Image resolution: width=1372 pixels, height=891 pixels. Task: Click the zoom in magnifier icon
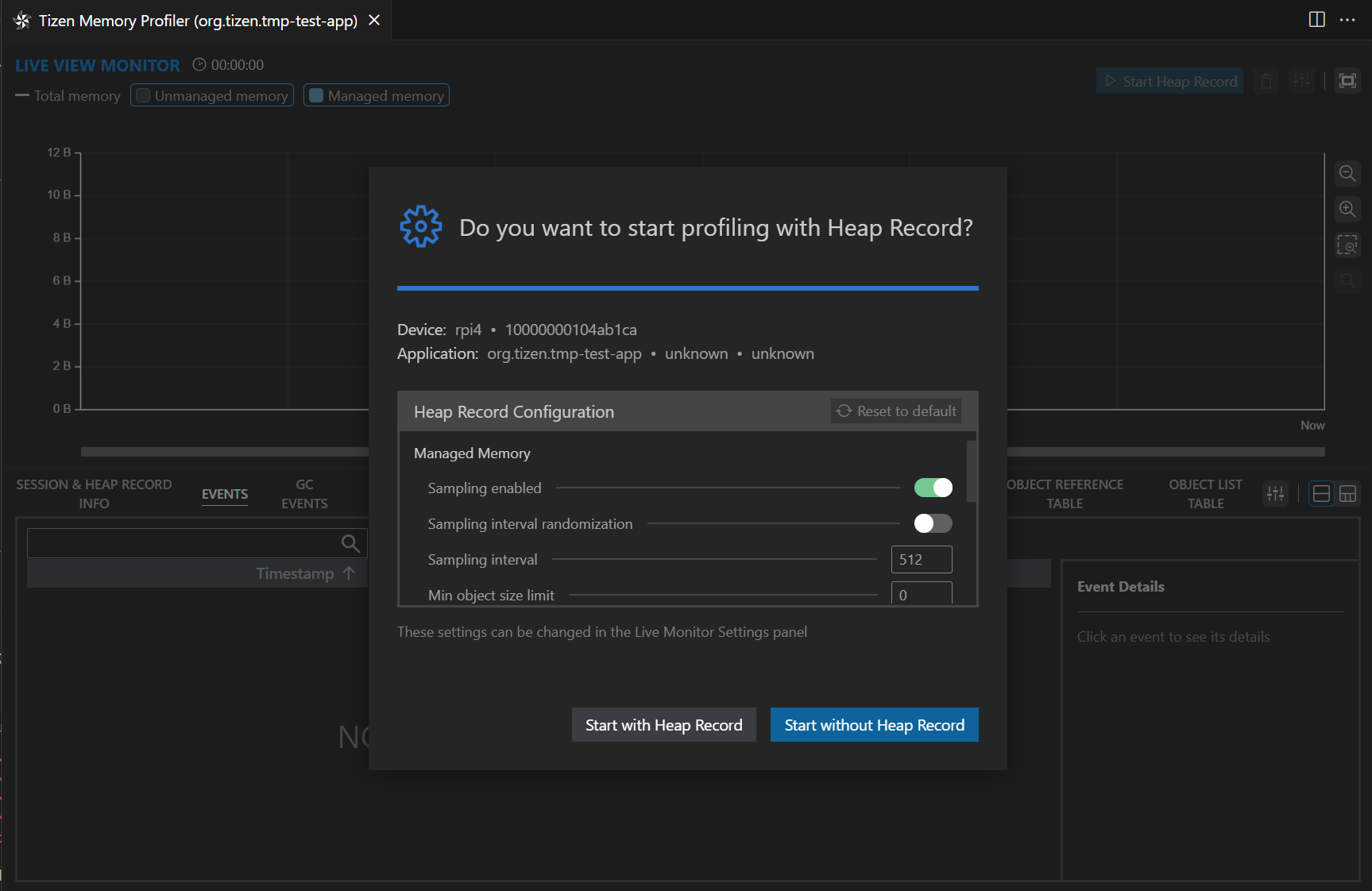click(x=1347, y=209)
